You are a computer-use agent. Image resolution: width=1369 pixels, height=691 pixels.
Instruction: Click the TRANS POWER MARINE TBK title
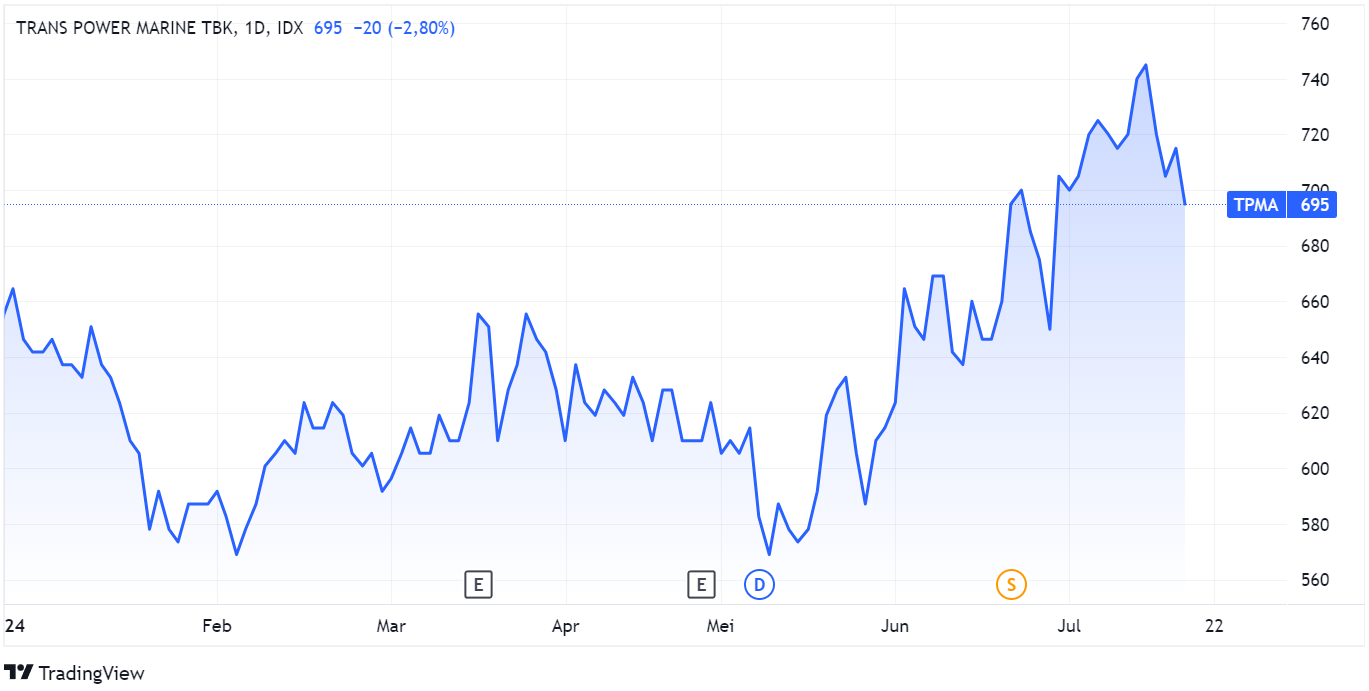(124, 29)
